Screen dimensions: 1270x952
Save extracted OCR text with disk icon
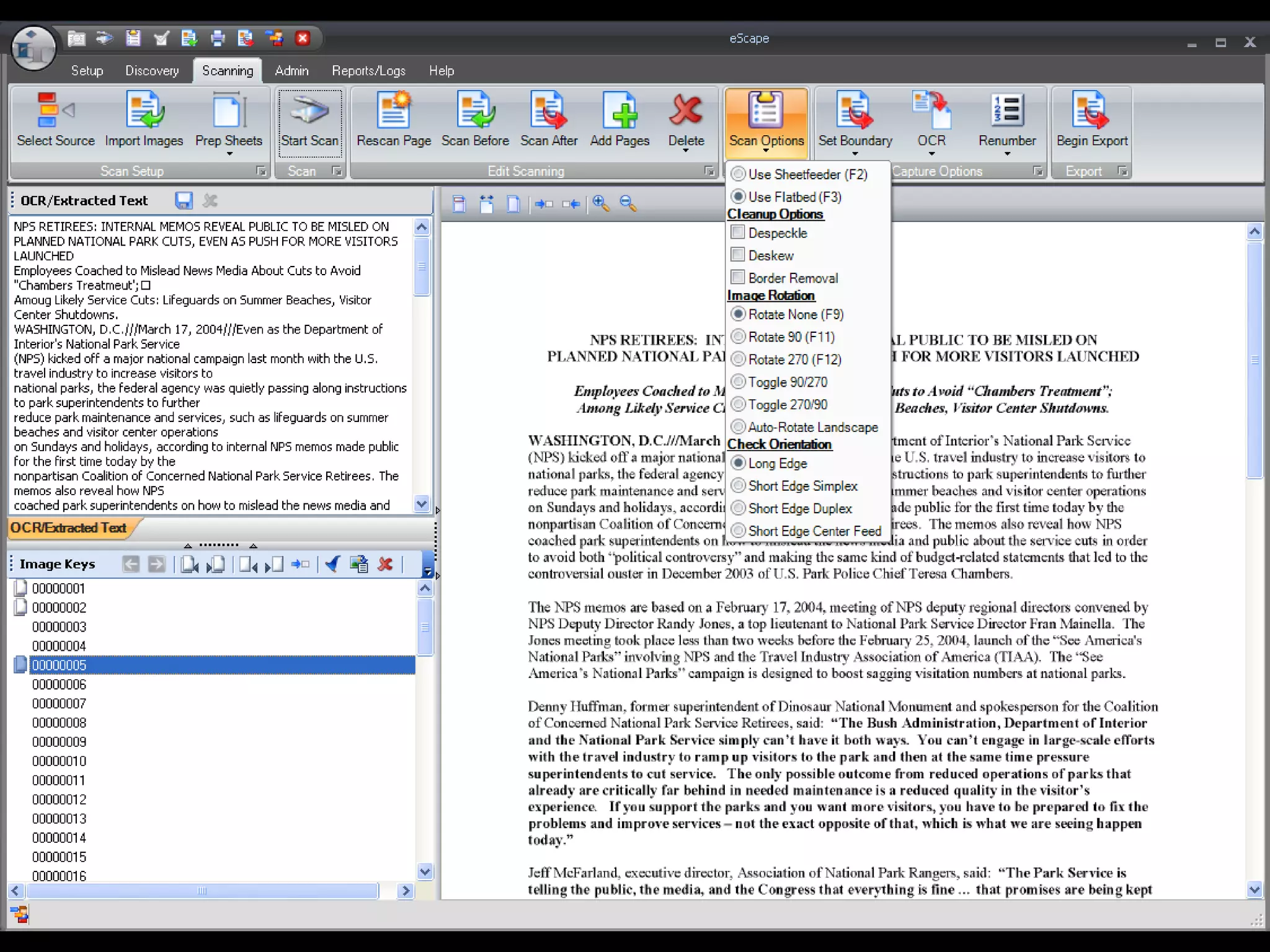[x=184, y=201]
